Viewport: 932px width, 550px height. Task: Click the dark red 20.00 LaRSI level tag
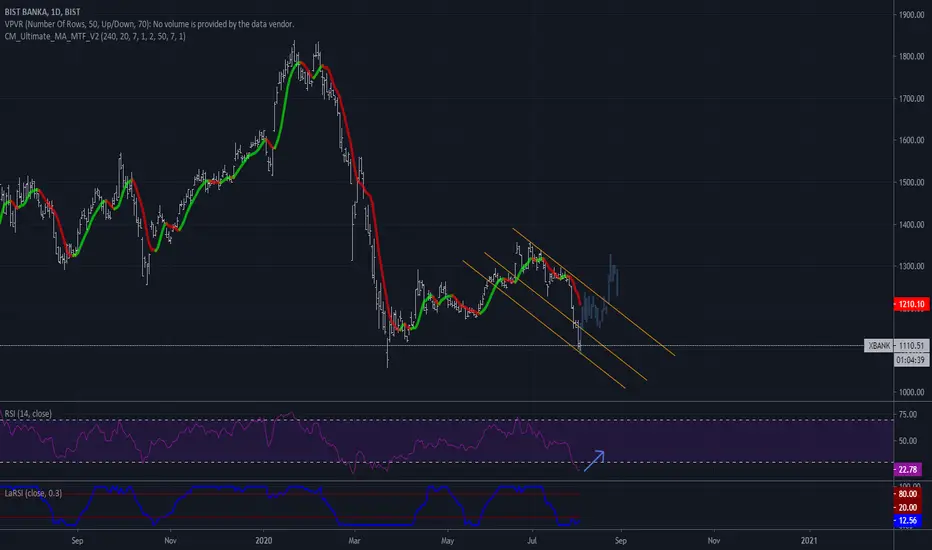pyautogui.click(x=908, y=507)
